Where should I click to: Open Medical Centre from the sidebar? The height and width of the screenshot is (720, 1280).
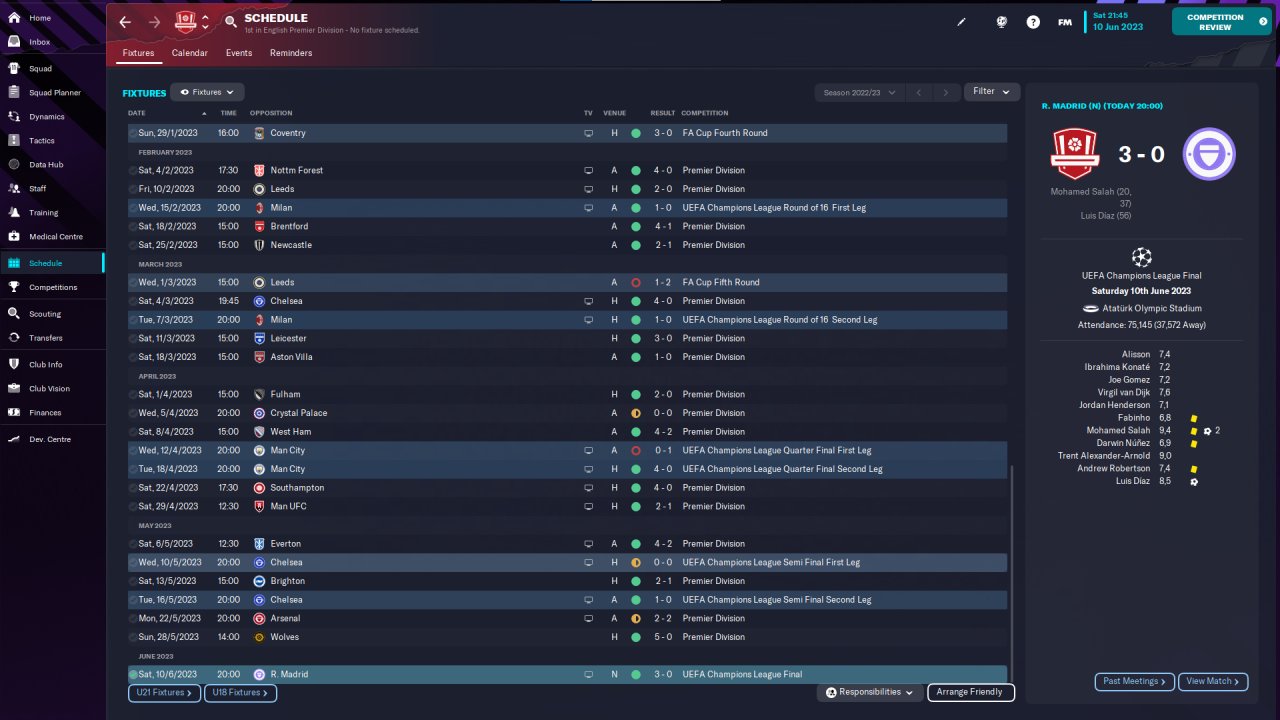point(53,237)
